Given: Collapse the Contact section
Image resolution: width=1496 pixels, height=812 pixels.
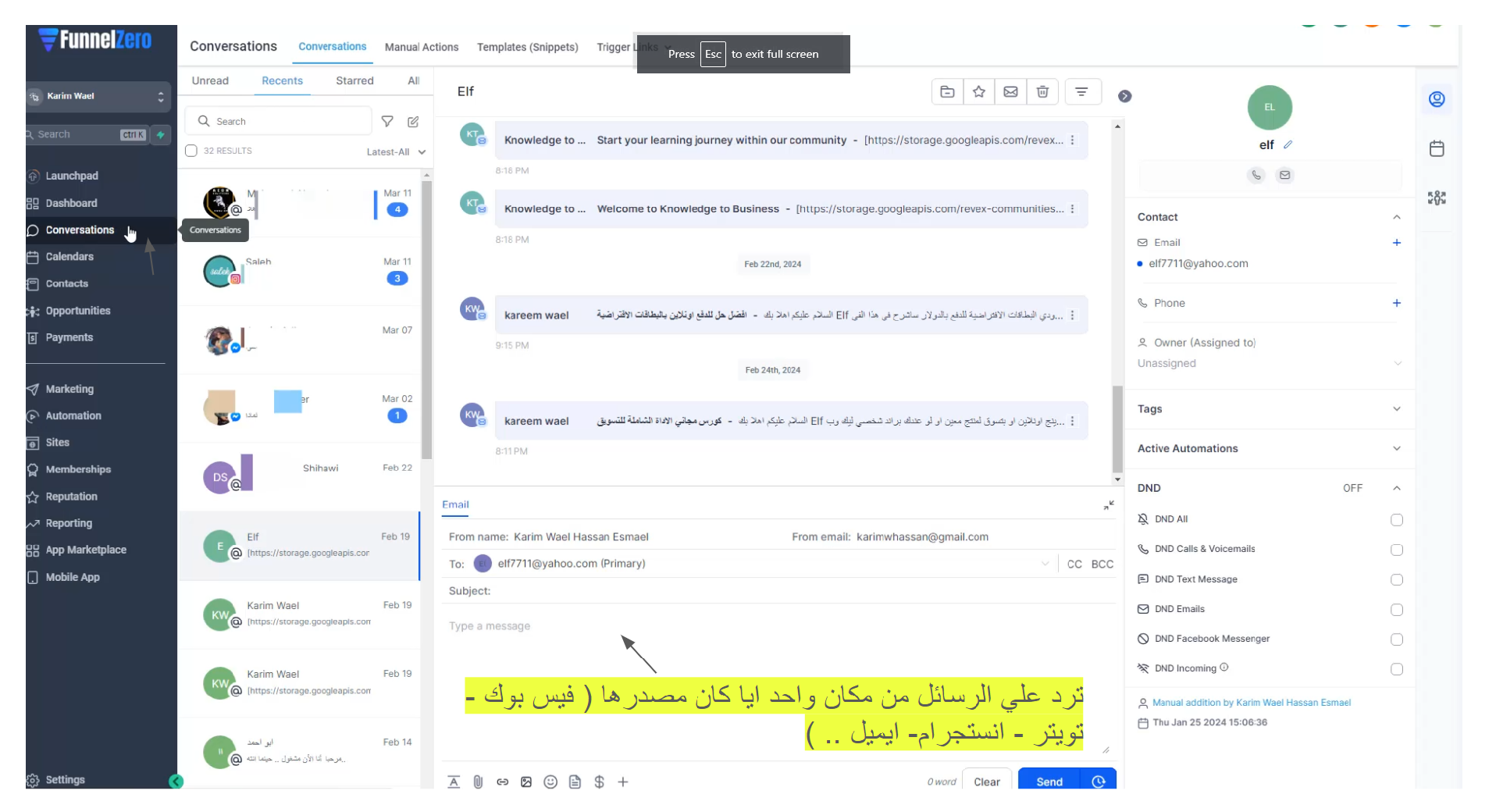Looking at the screenshot, I should coord(1396,217).
